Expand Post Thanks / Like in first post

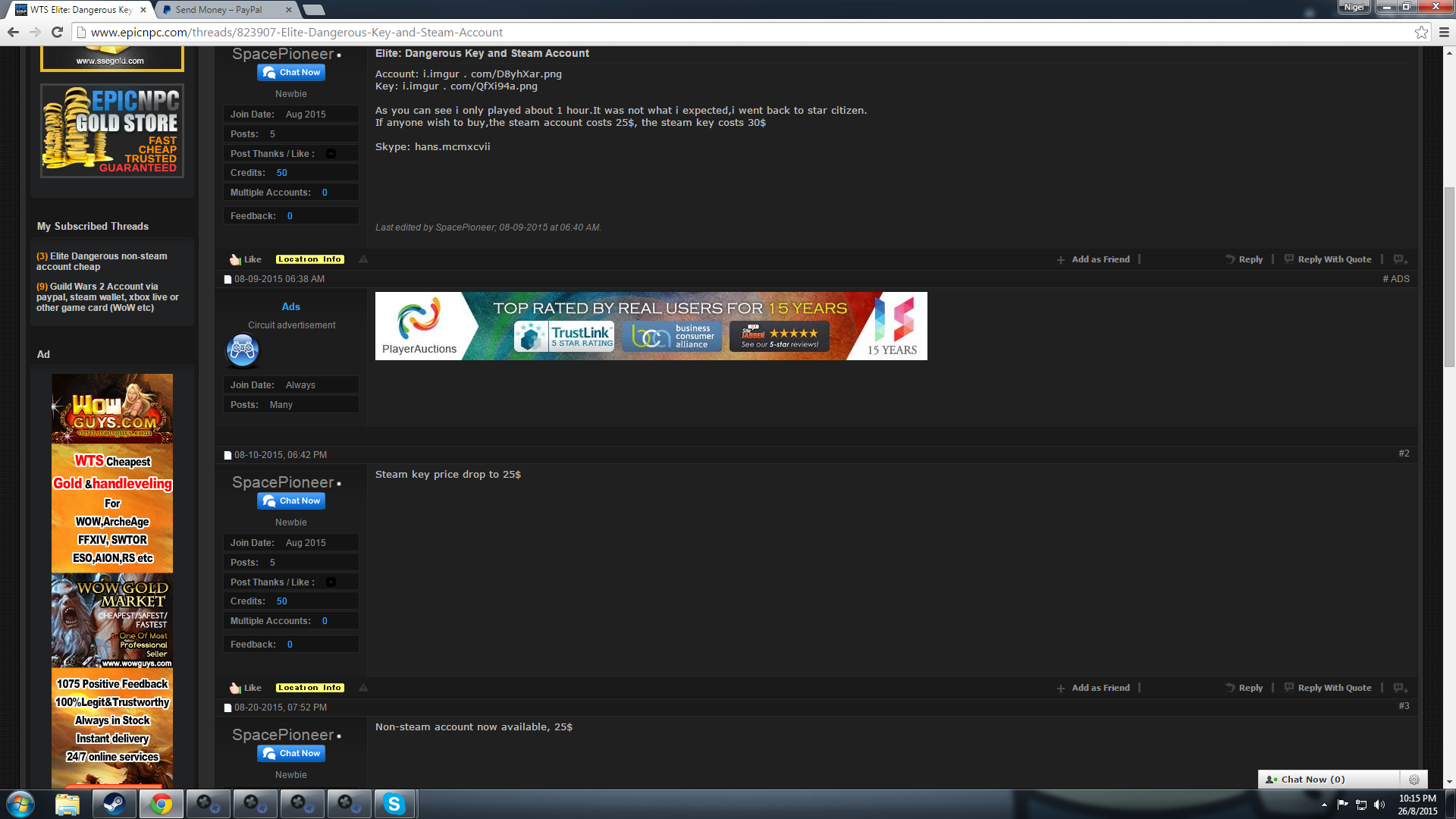point(331,154)
